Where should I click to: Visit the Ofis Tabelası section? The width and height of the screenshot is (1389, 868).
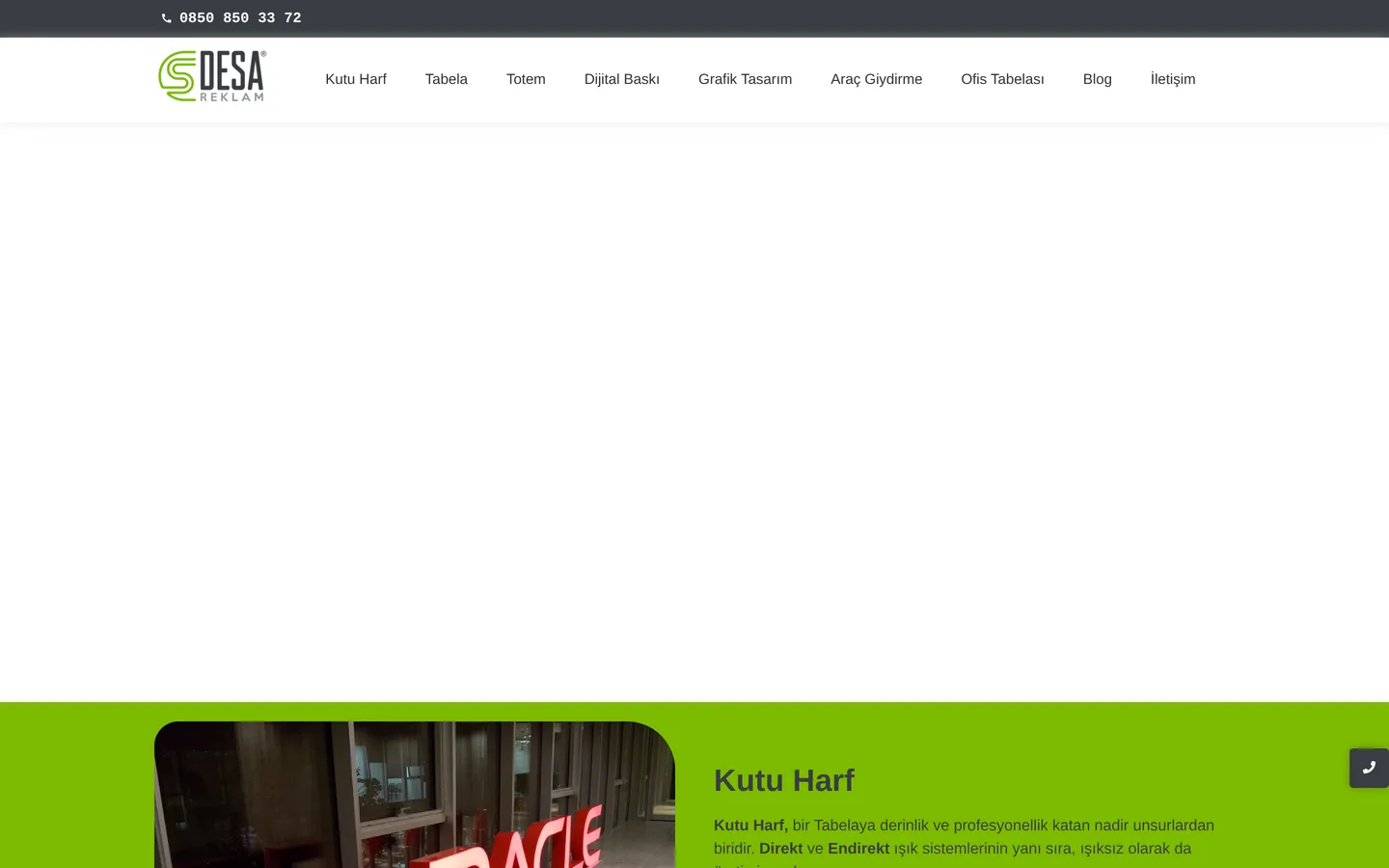click(1002, 79)
